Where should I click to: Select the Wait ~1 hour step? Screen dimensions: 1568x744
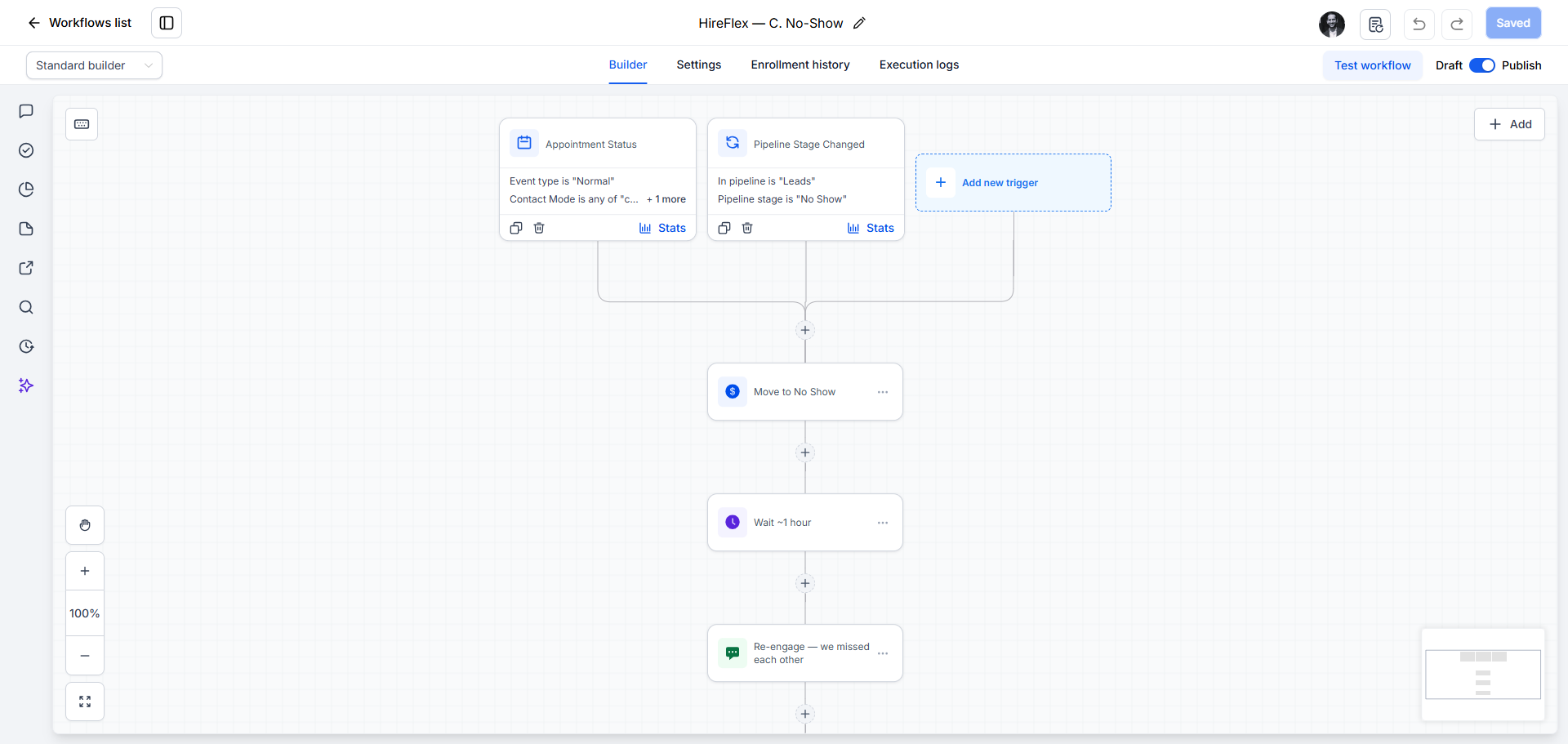click(805, 523)
